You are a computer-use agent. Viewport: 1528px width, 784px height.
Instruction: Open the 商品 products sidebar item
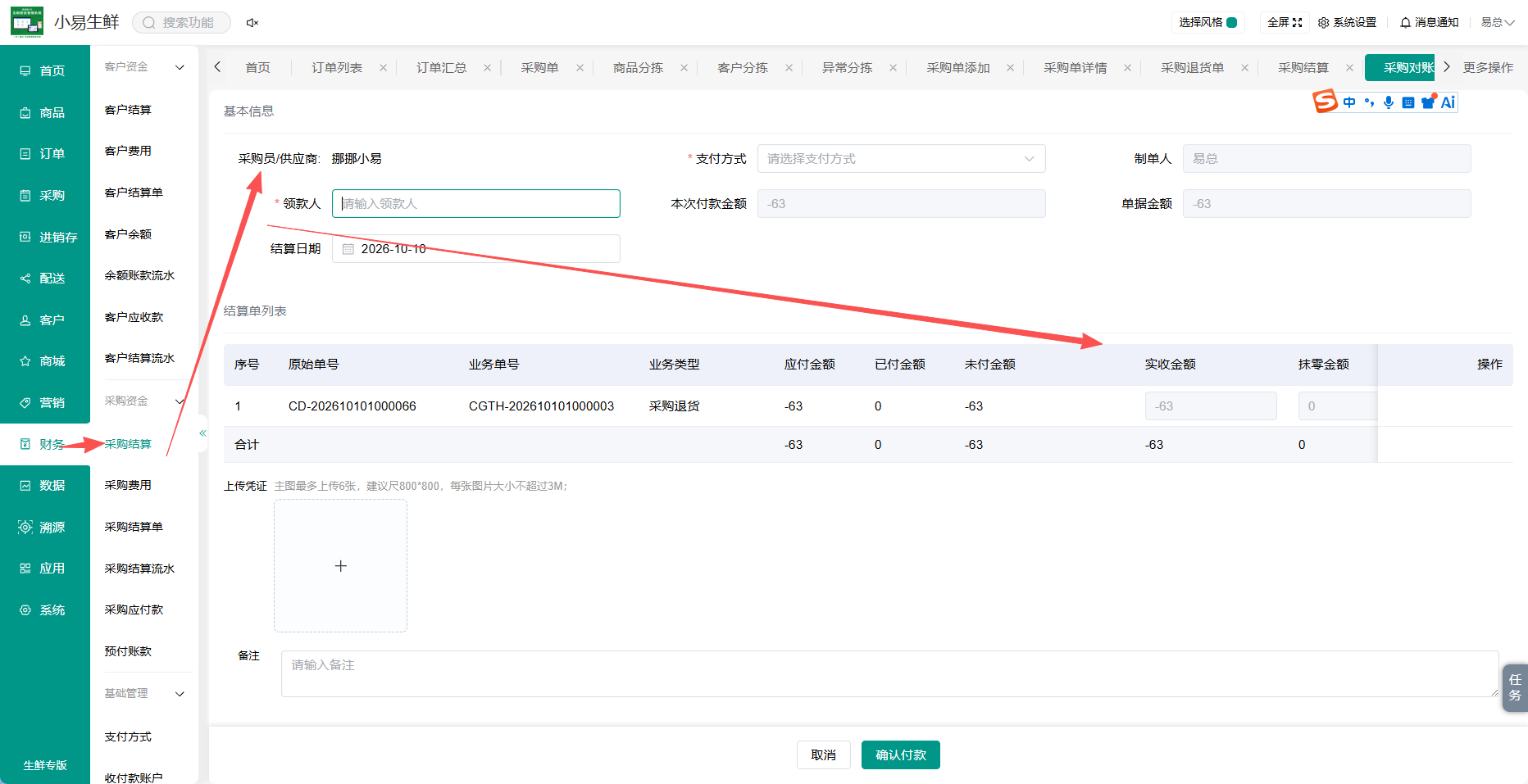(x=44, y=113)
